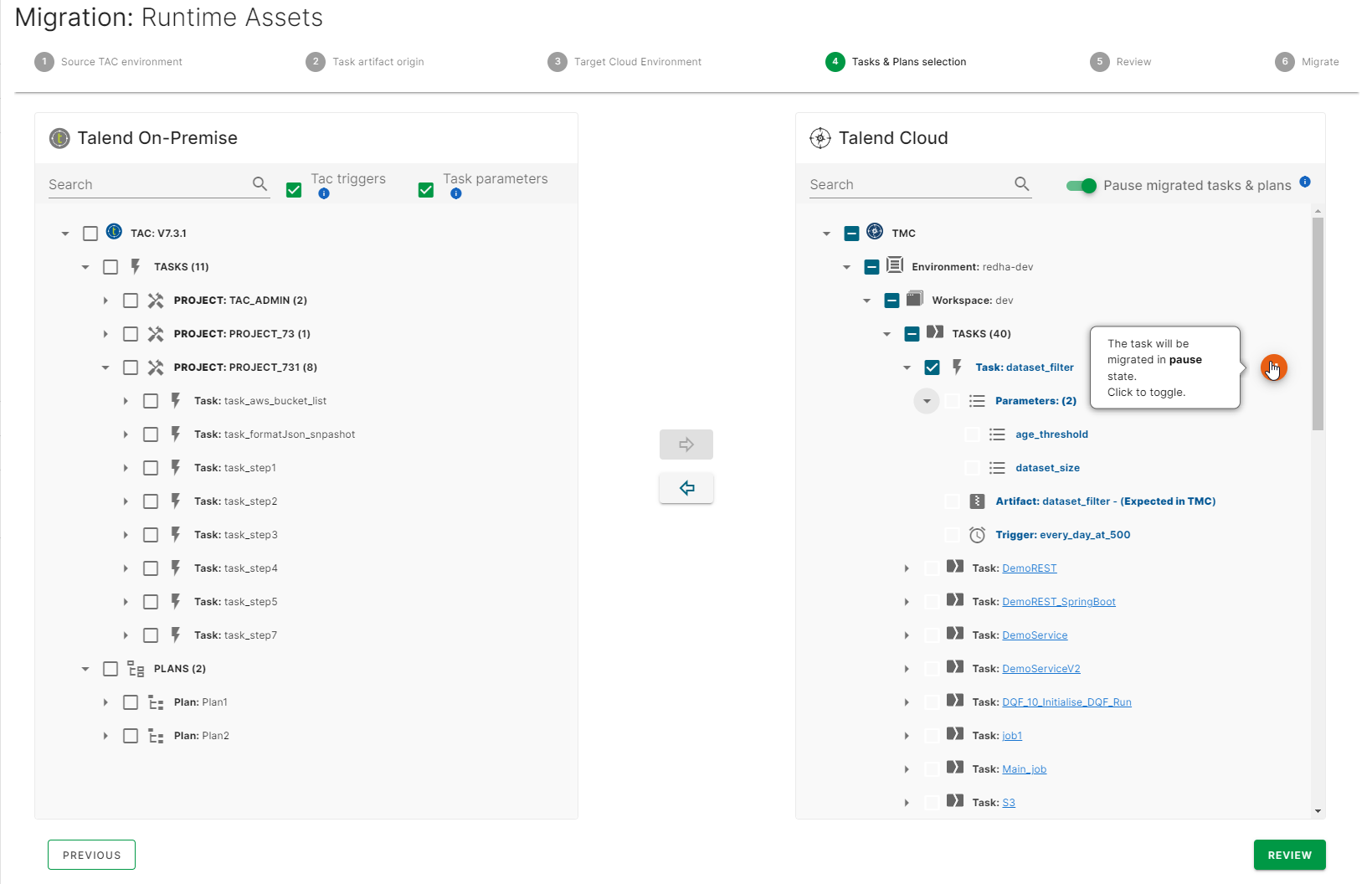Open the DemoREST task link
Screen dimensions: 1372x884
coord(1029,568)
